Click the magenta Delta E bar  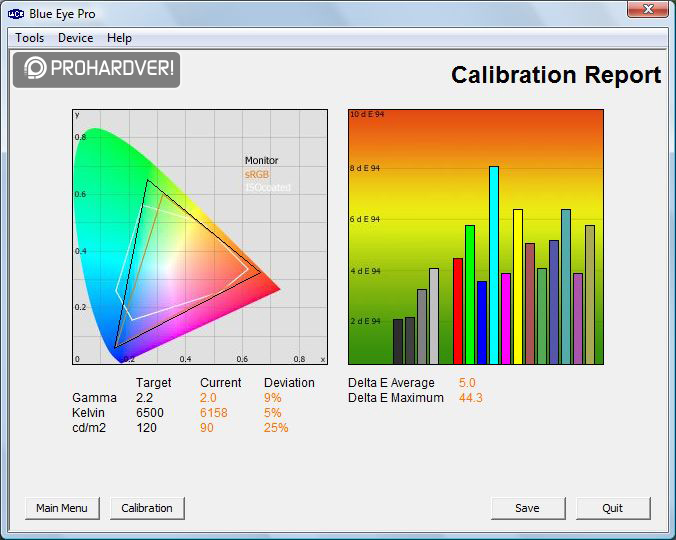[506, 319]
